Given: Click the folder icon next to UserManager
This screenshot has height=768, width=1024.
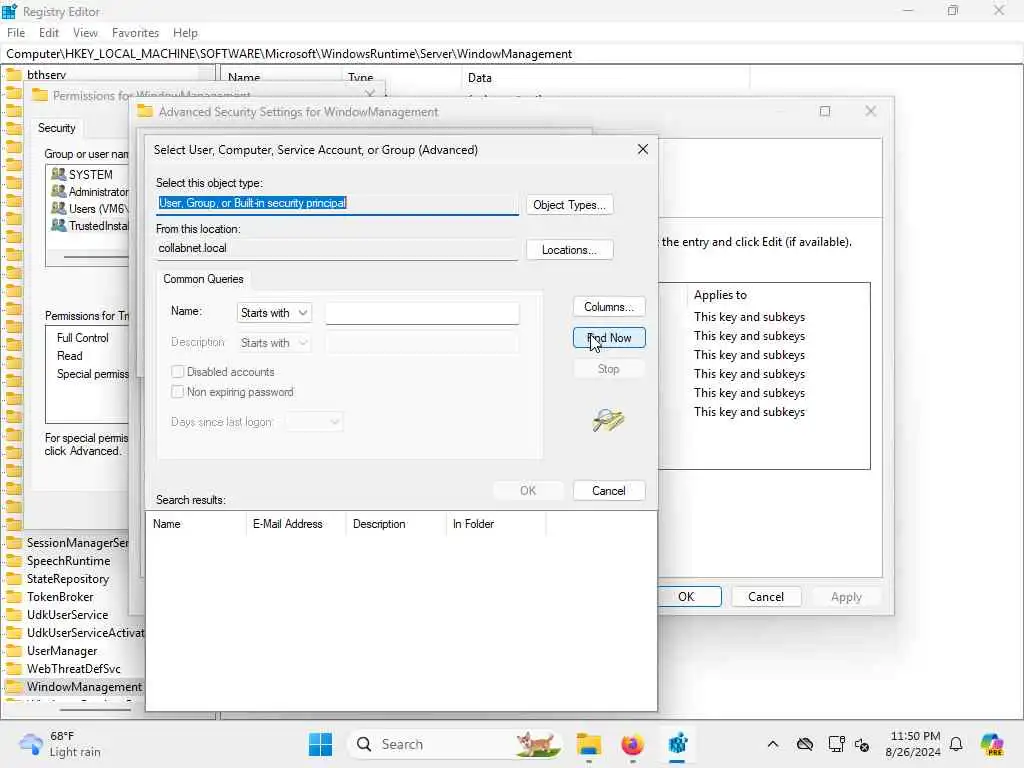Looking at the screenshot, I should coord(13,650).
